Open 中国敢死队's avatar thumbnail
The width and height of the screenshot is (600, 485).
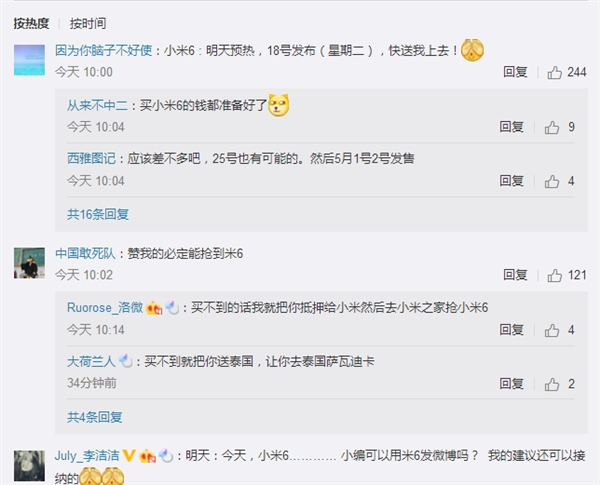point(29,263)
